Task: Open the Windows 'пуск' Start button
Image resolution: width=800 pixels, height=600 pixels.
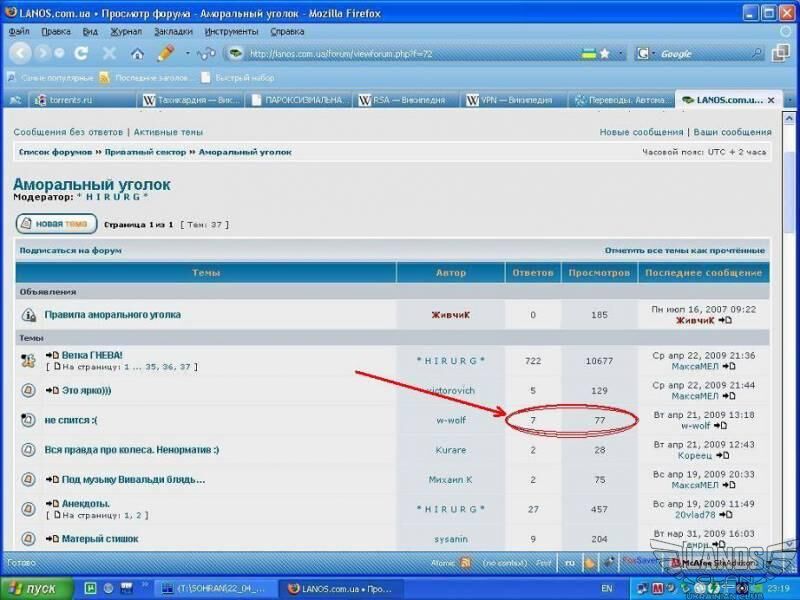Action: (x=35, y=588)
